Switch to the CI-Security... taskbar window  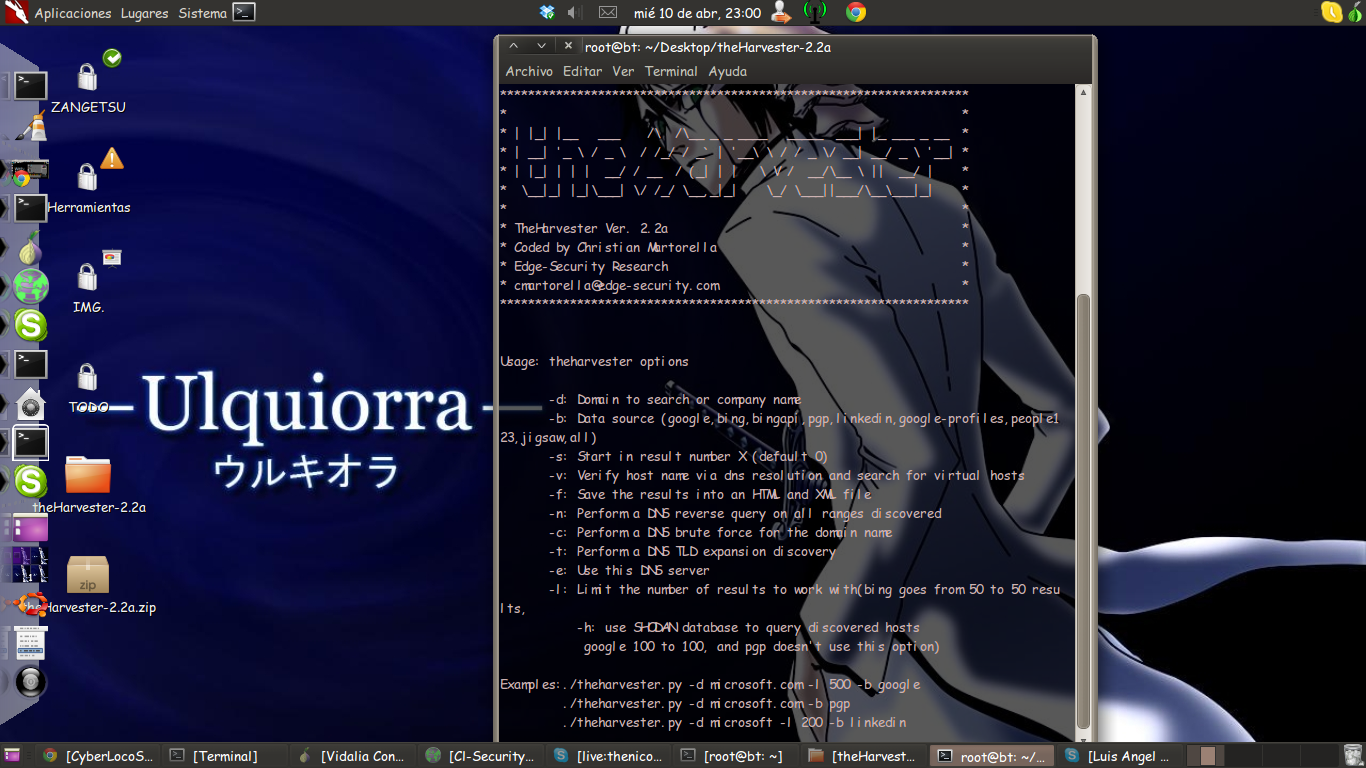coord(479,756)
